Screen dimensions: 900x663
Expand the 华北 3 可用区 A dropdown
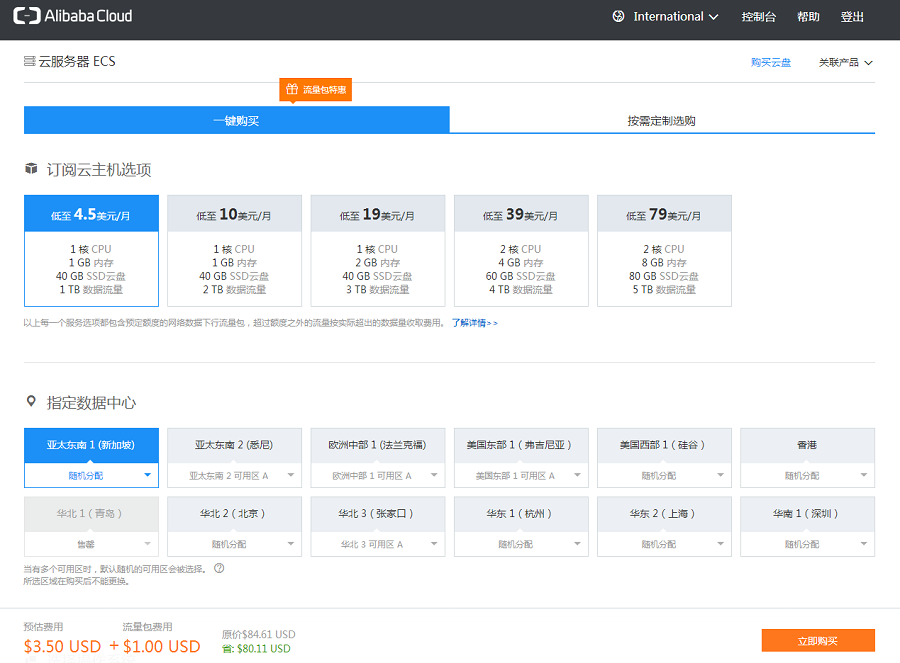pos(378,544)
